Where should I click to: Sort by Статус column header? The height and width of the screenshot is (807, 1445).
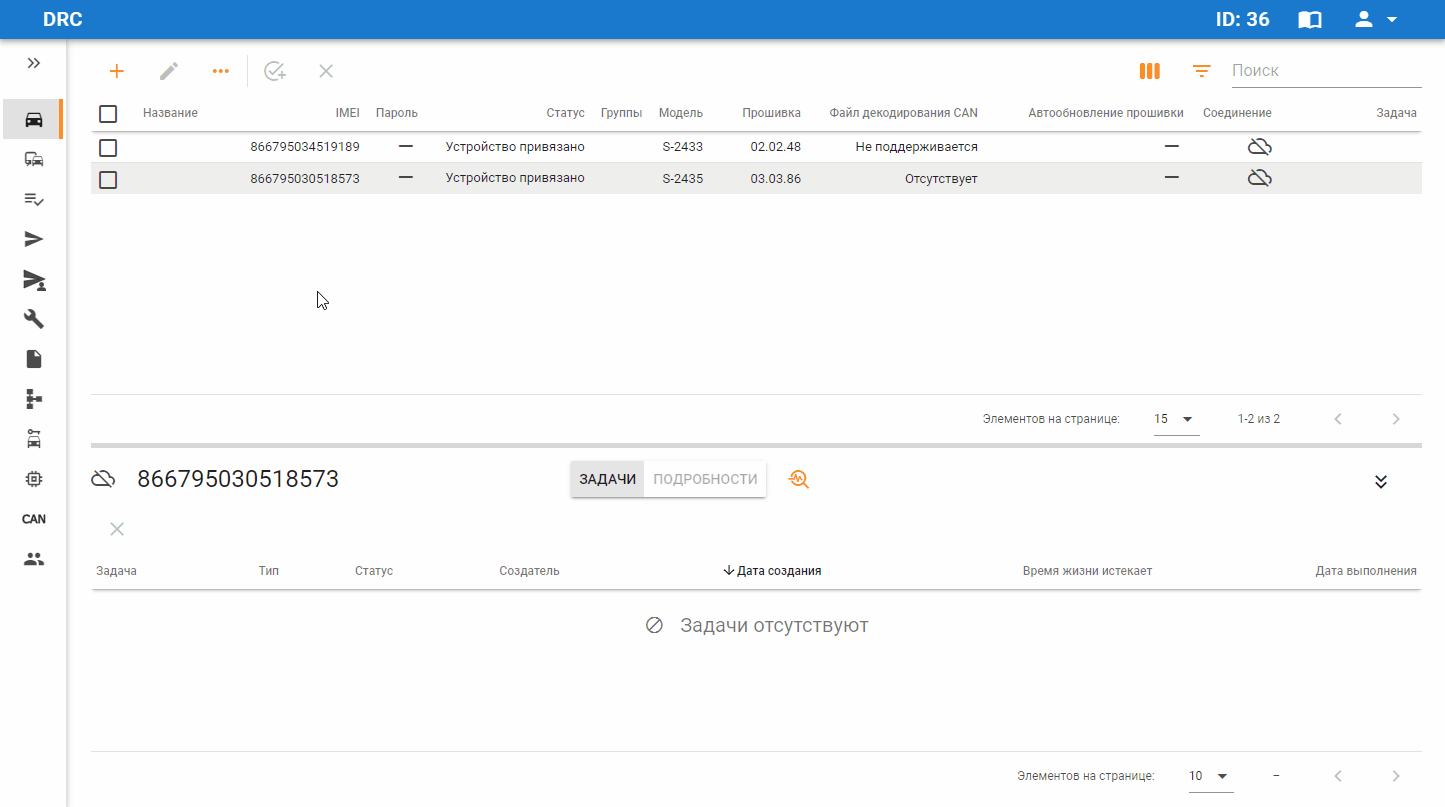pos(565,113)
